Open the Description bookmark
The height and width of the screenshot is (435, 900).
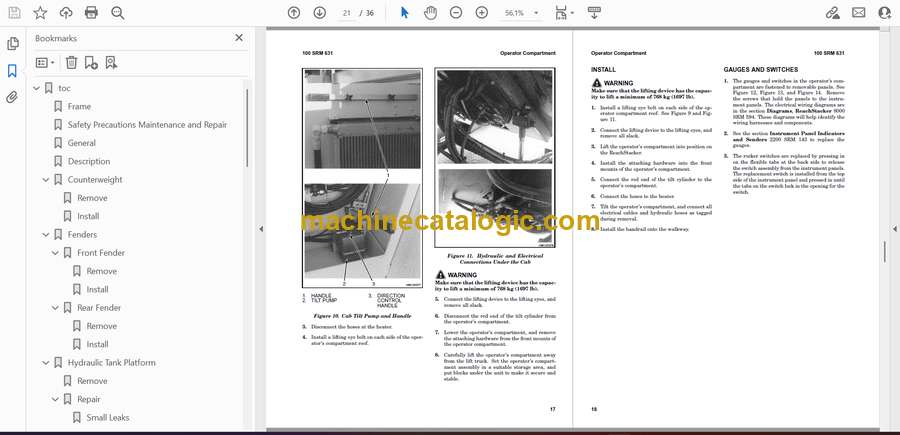point(89,161)
